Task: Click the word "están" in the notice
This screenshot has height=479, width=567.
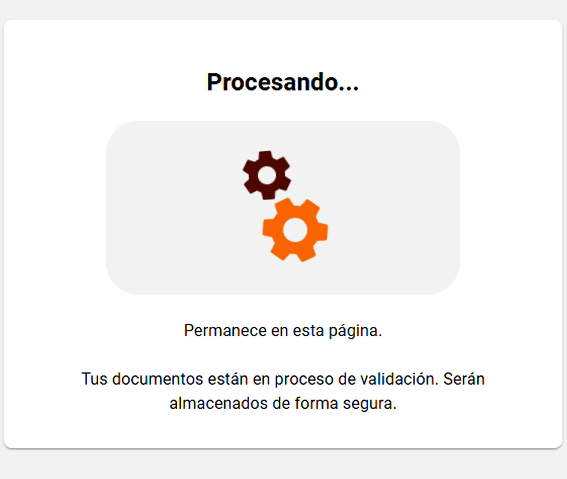Action: [x=228, y=379]
